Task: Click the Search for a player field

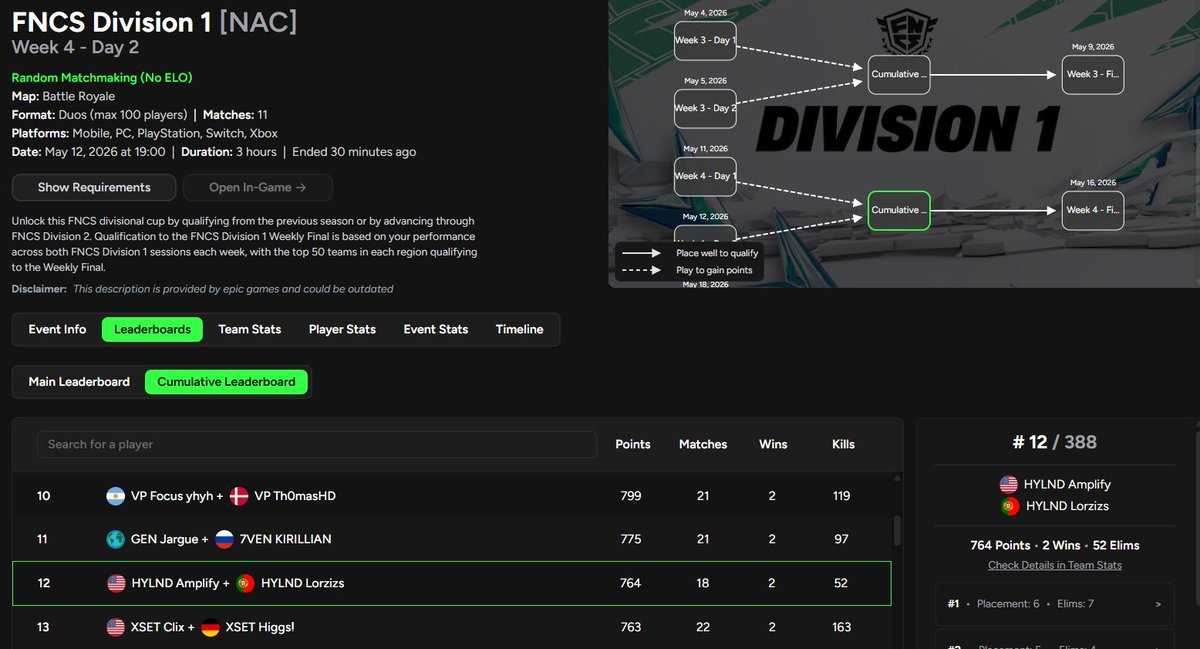Action: tap(317, 444)
